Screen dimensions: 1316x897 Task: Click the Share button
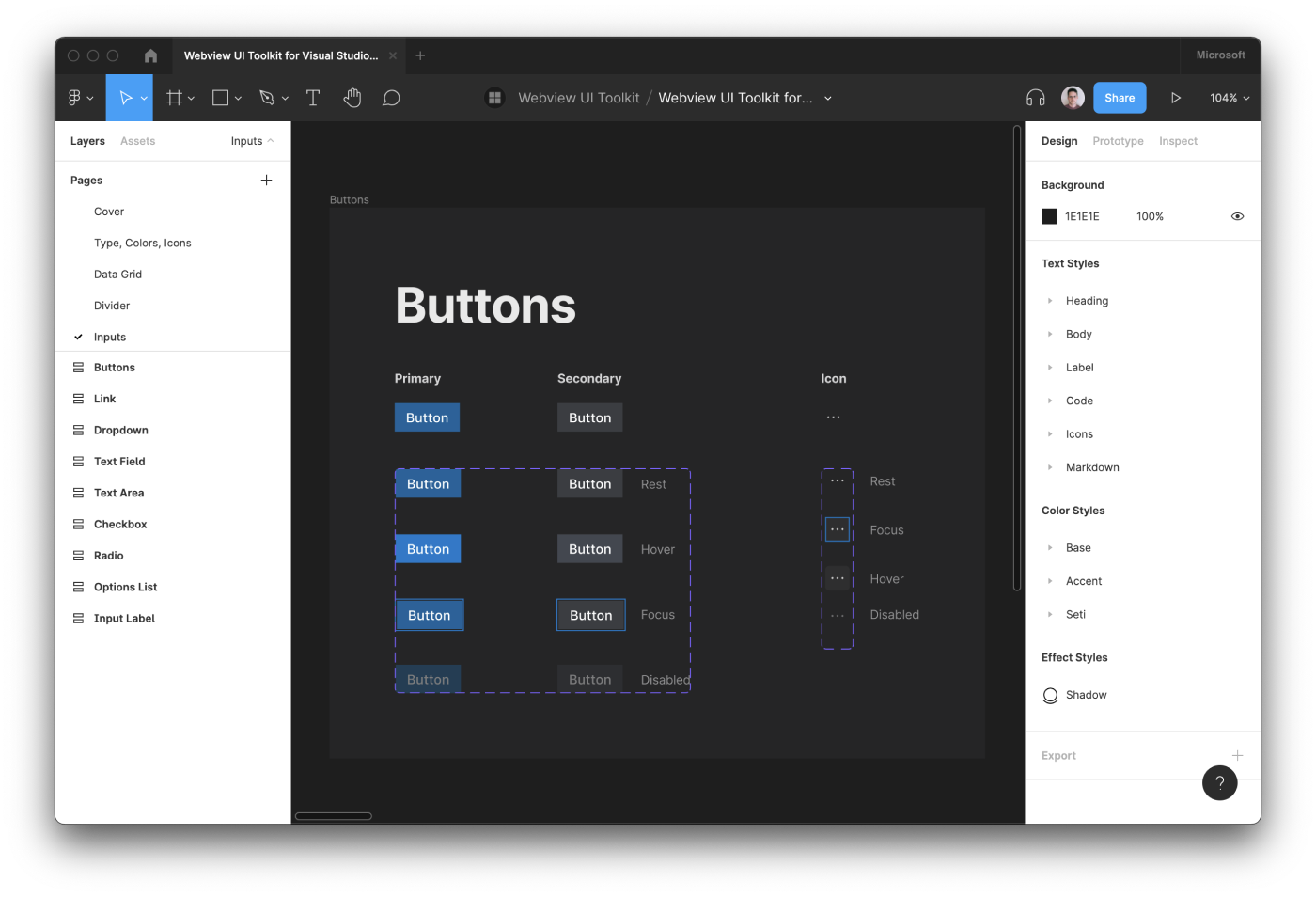(1120, 97)
